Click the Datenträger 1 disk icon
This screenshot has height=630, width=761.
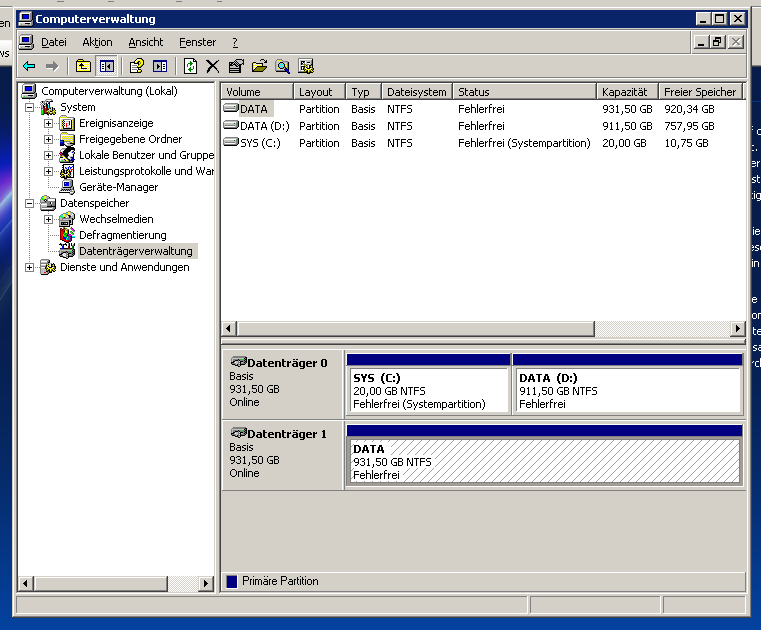[x=238, y=433]
